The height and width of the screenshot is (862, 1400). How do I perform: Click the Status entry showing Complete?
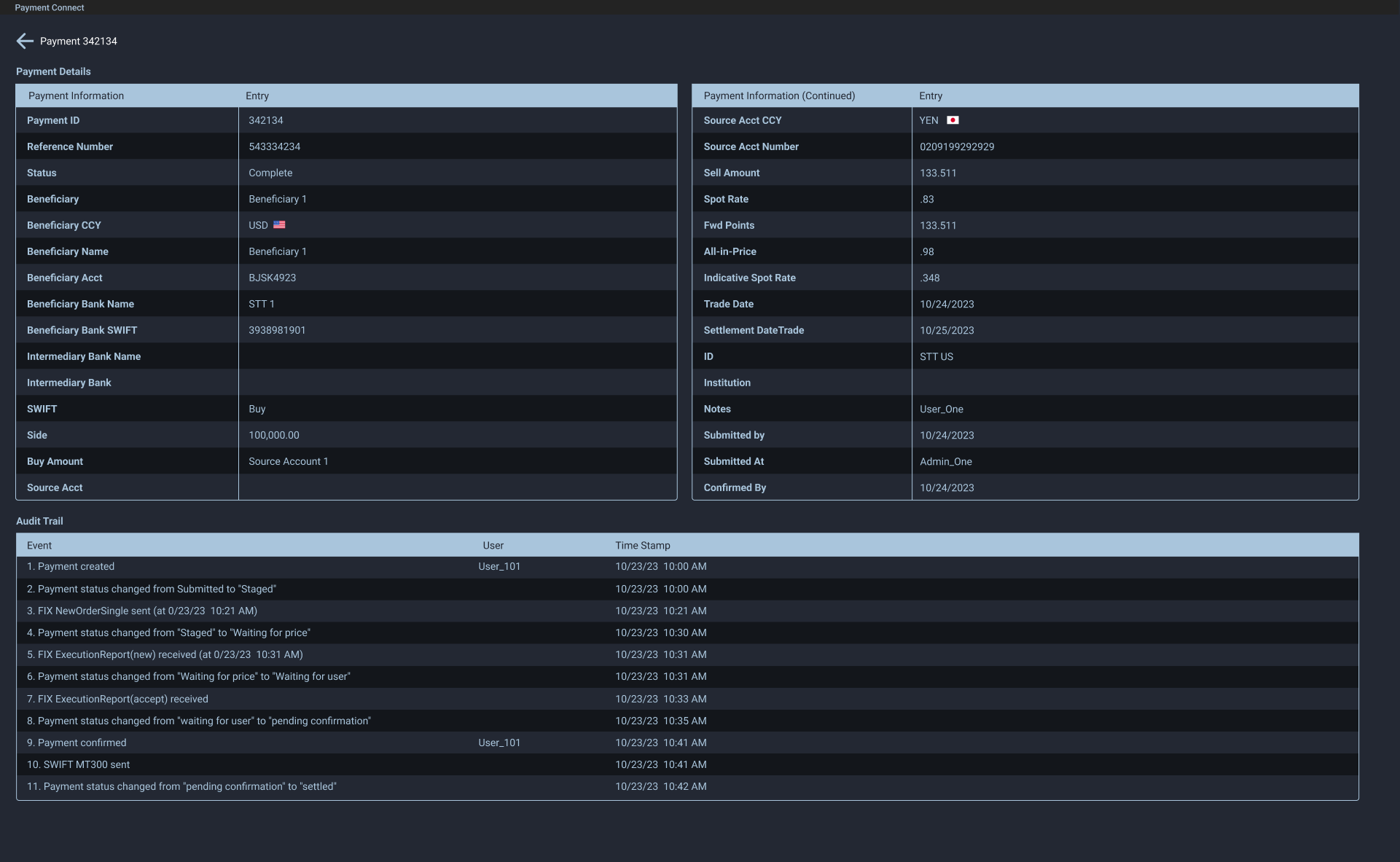point(270,173)
